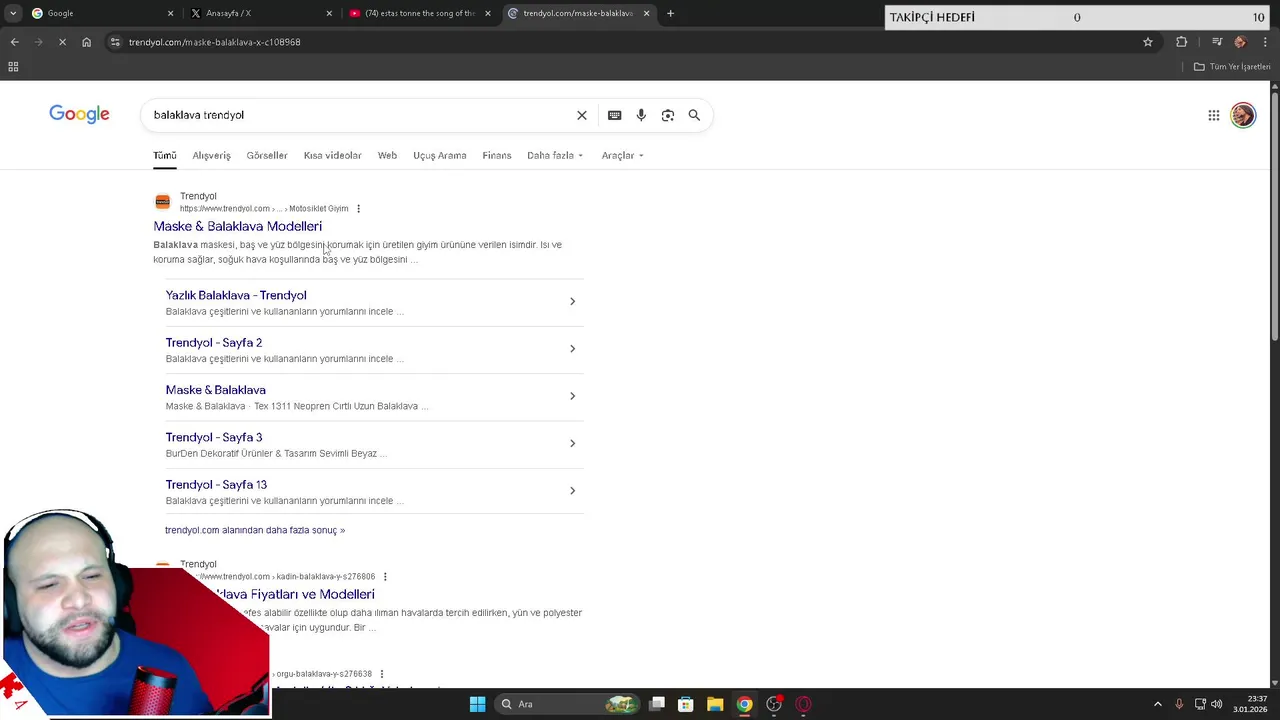The width and height of the screenshot is (1280, 720).
Task: Open Trendyol - Sayfa 3 sitelink
Action: pyautogui.click(x=214, y=437)
